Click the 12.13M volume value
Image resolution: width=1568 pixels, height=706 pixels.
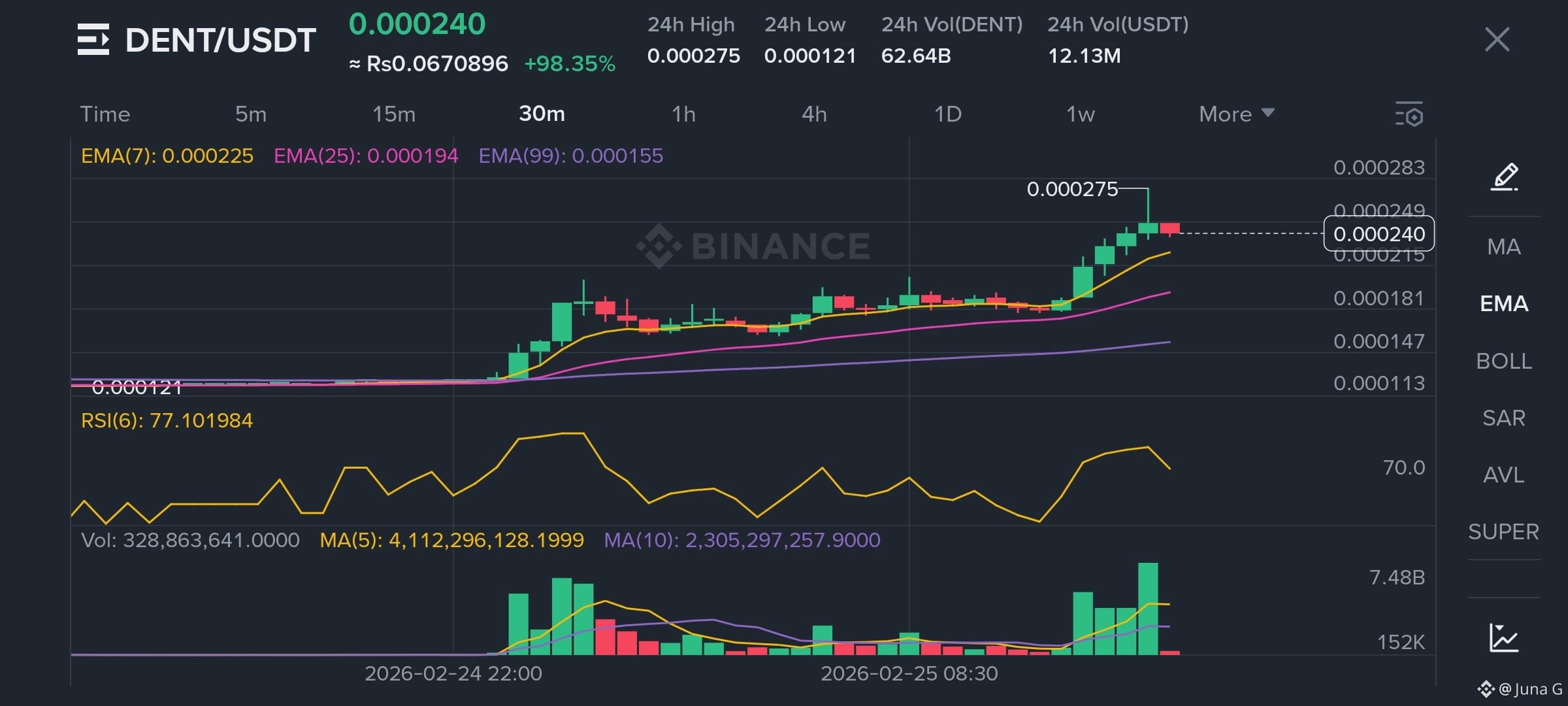point(1085,56)
